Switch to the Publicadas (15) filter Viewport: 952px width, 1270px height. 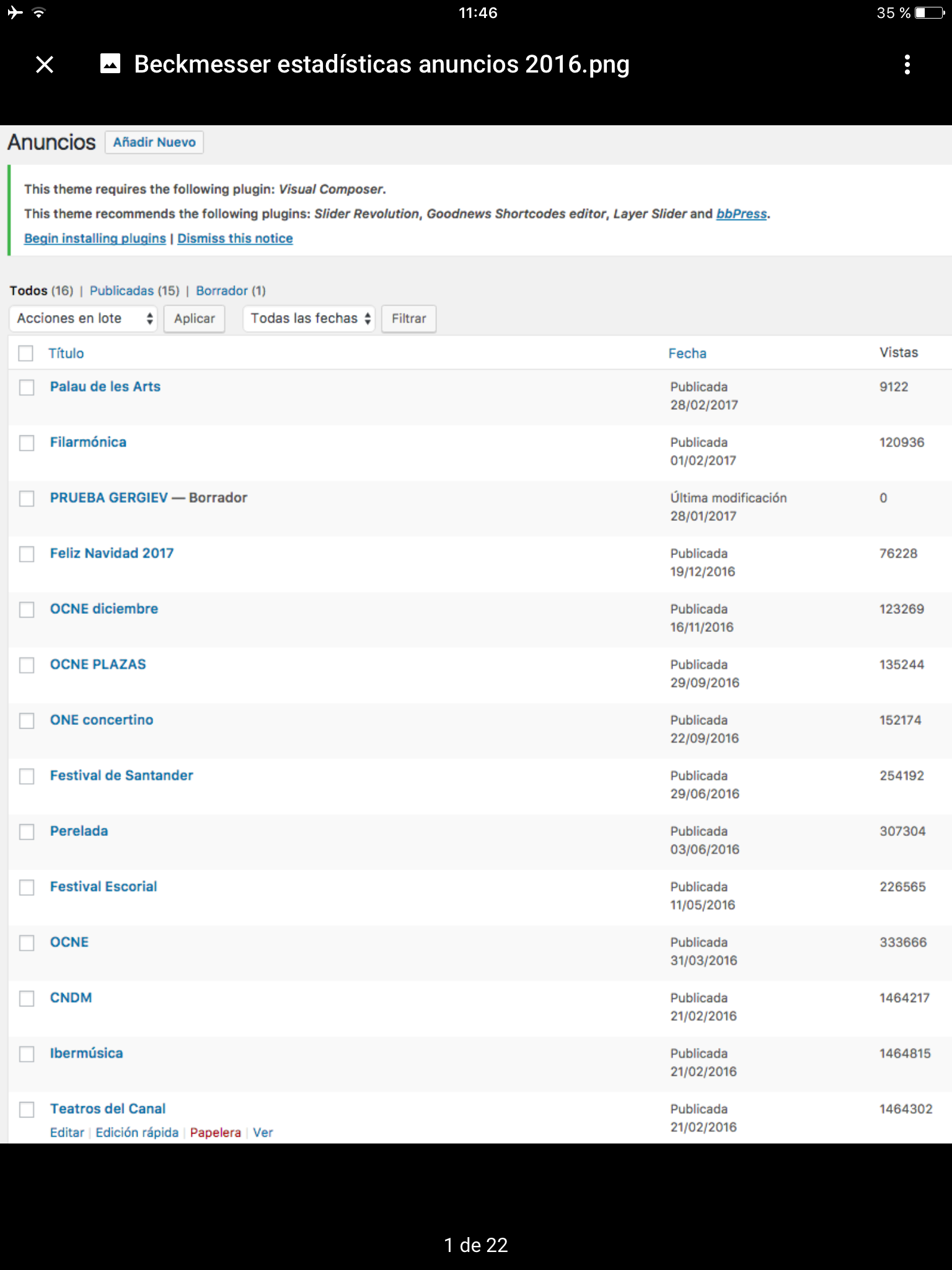134,291
